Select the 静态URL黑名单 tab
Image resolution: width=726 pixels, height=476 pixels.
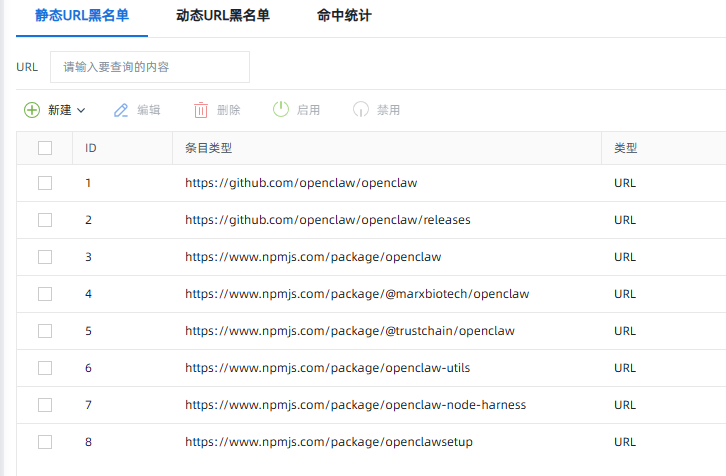click(82, 16)
